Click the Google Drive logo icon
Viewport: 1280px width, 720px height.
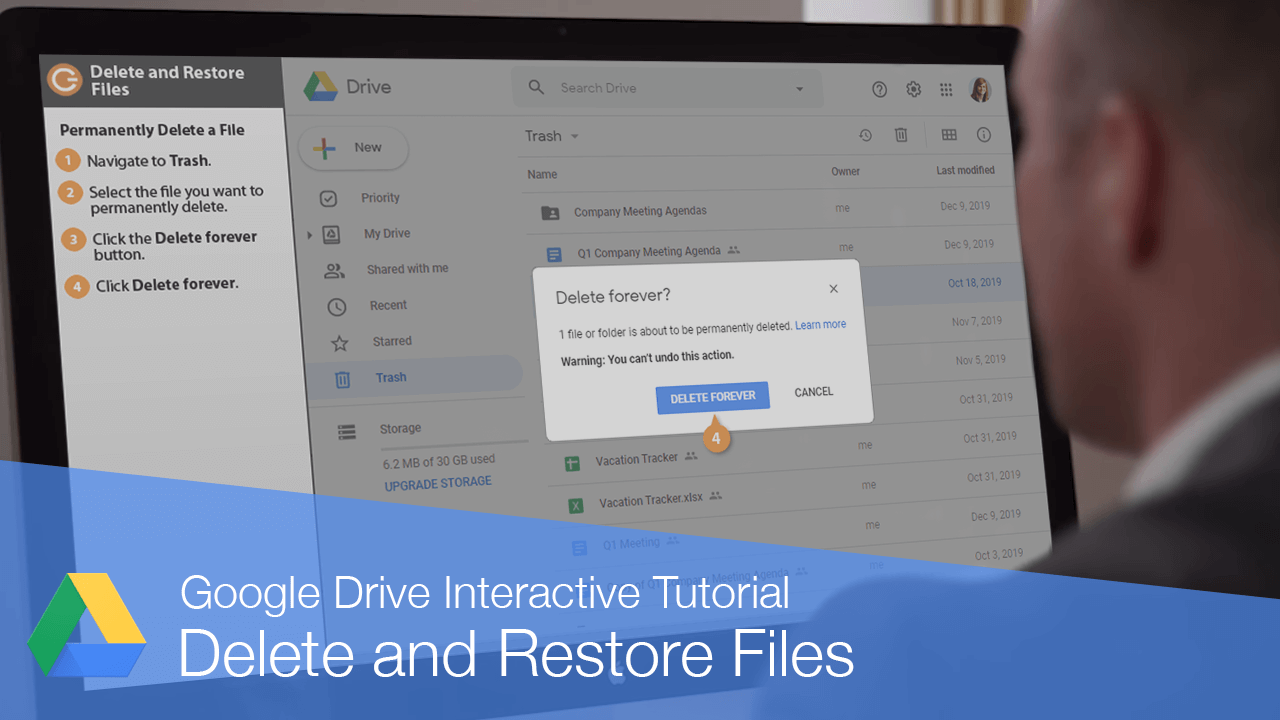pyautogui.click(x=320, y=87)
